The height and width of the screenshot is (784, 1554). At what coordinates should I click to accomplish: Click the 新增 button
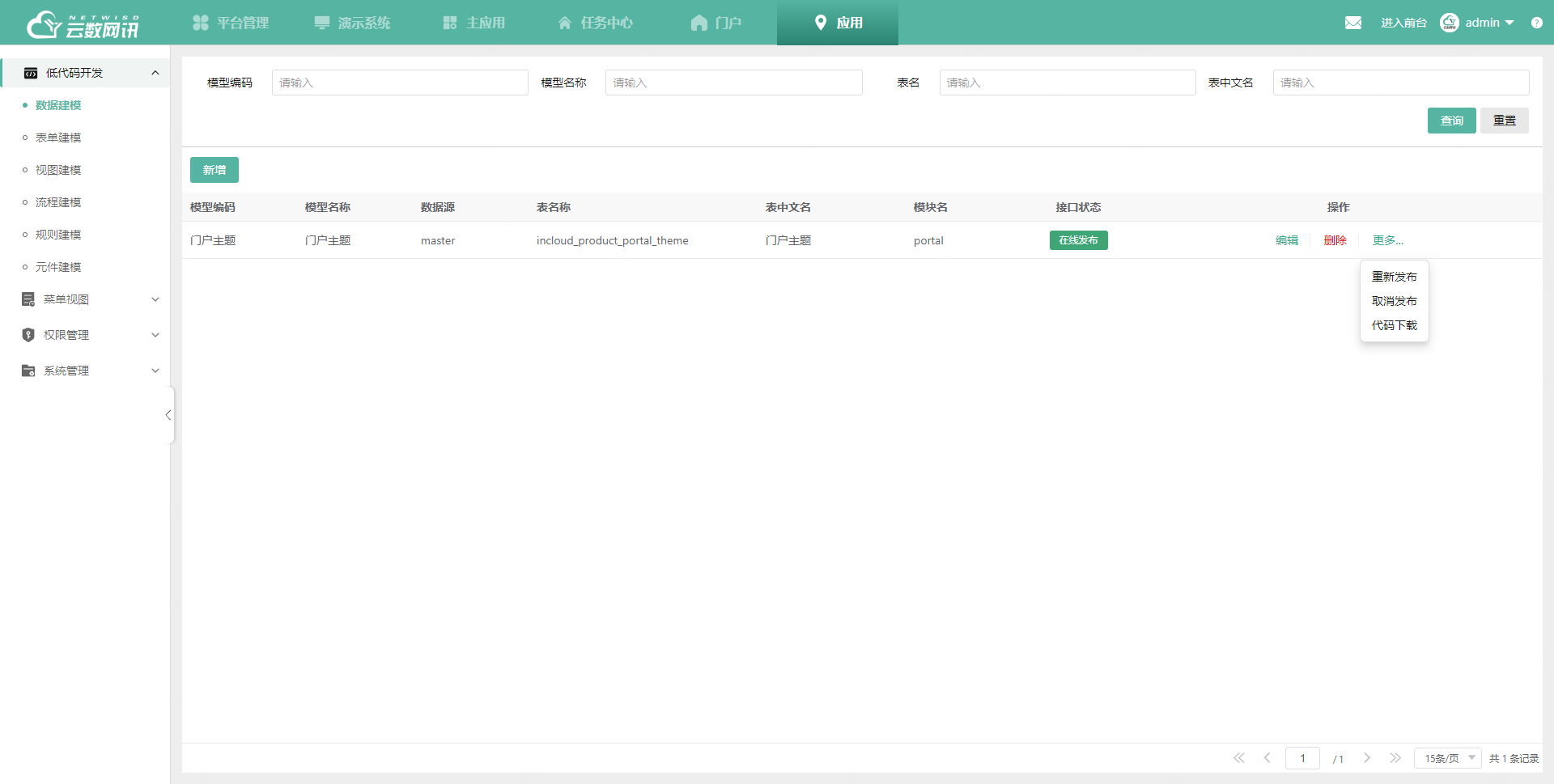point(214,170)
